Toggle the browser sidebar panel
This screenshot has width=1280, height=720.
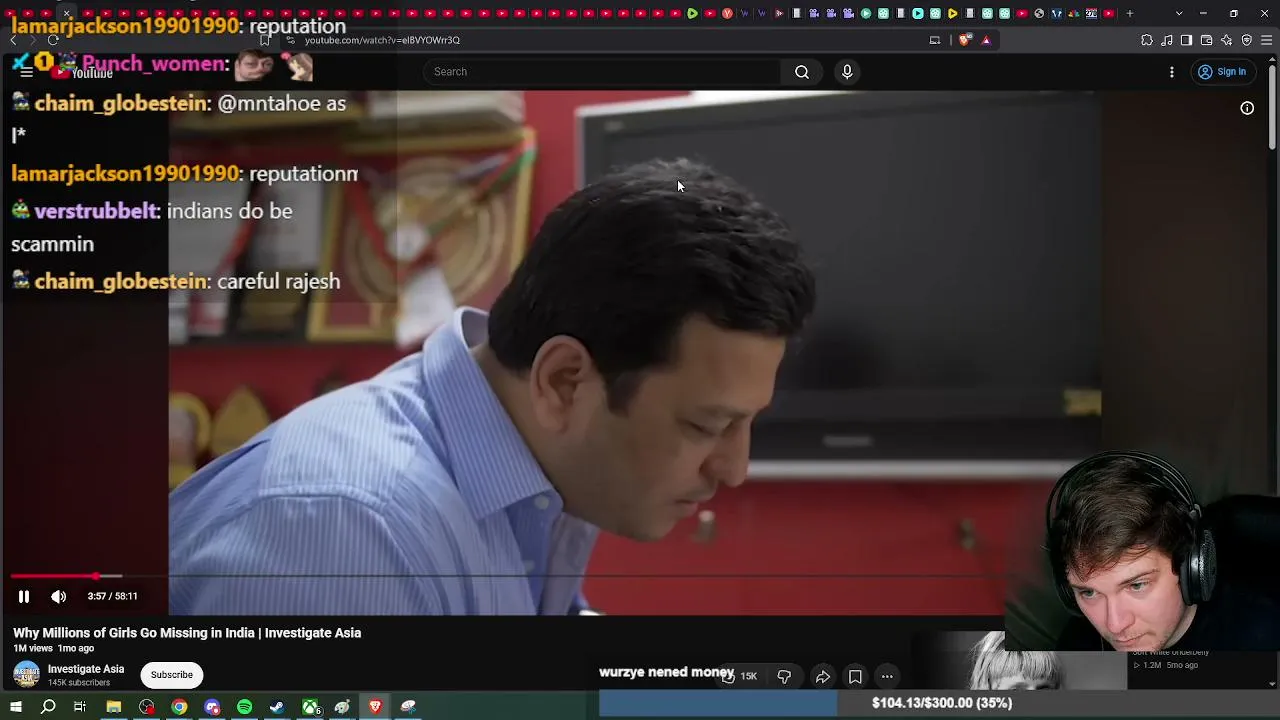coord(1186,40)
